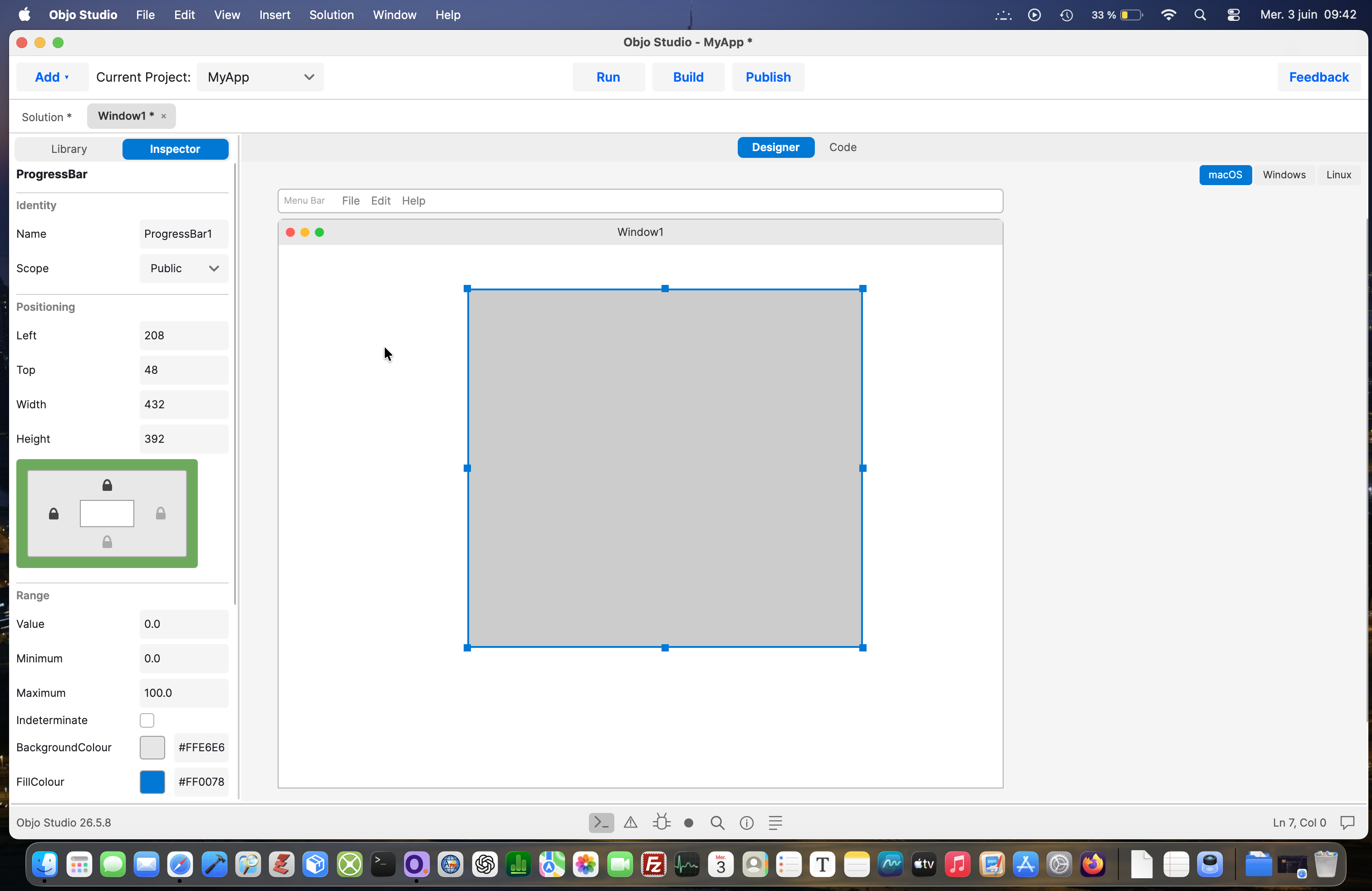Open the View menu in the top menu bar
The width and height of the screenshot is (1372, 891).
click(227, 15)
